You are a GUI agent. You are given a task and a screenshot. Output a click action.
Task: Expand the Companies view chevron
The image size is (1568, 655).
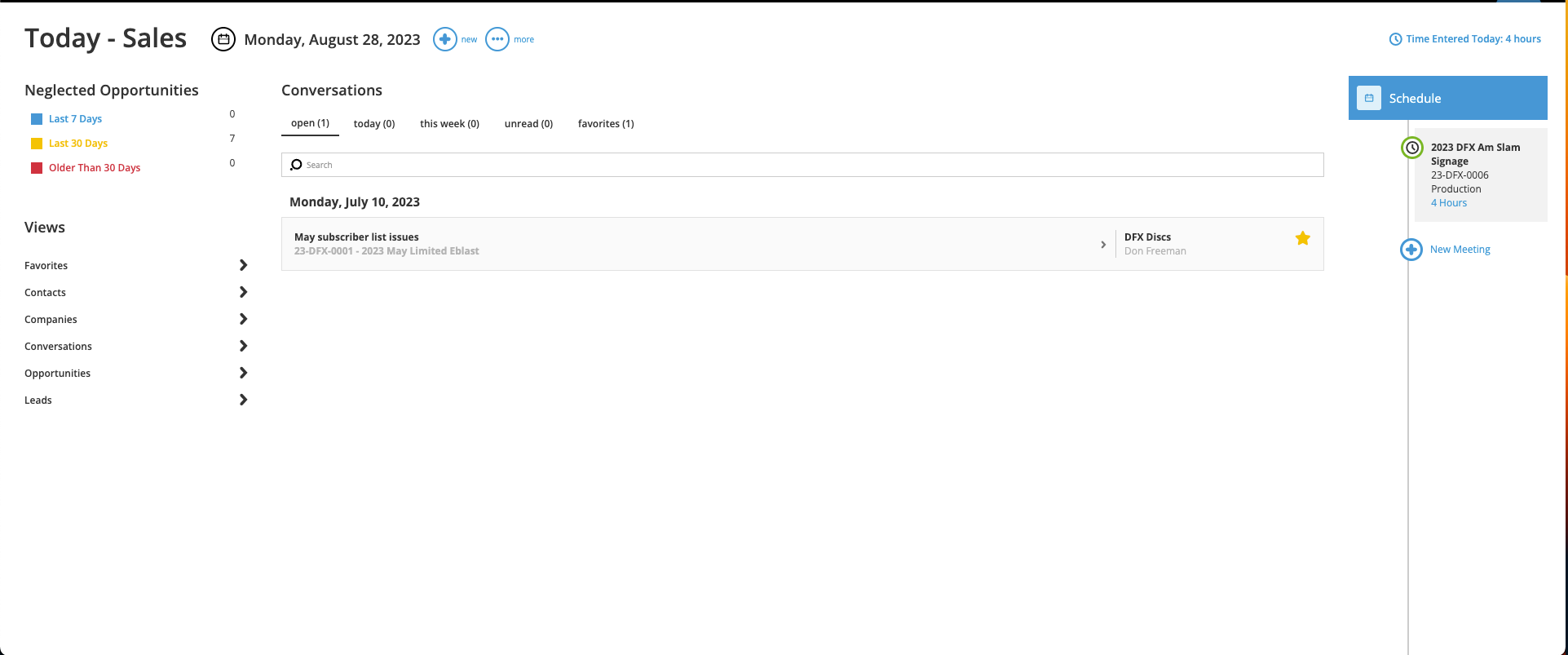243,319
